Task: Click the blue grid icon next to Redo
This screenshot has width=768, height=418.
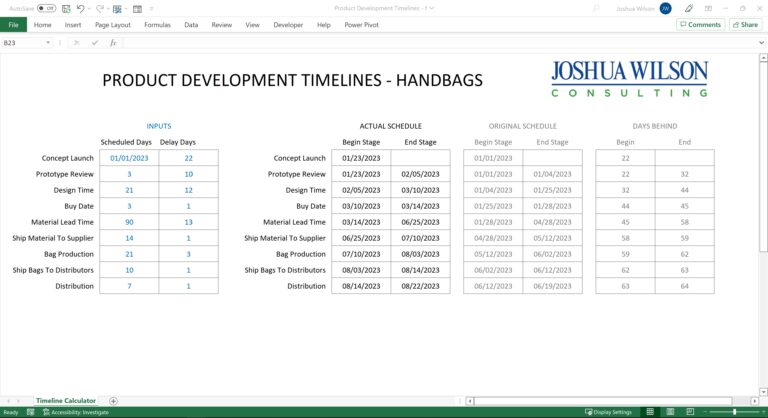Action: (x=117, y=8)
